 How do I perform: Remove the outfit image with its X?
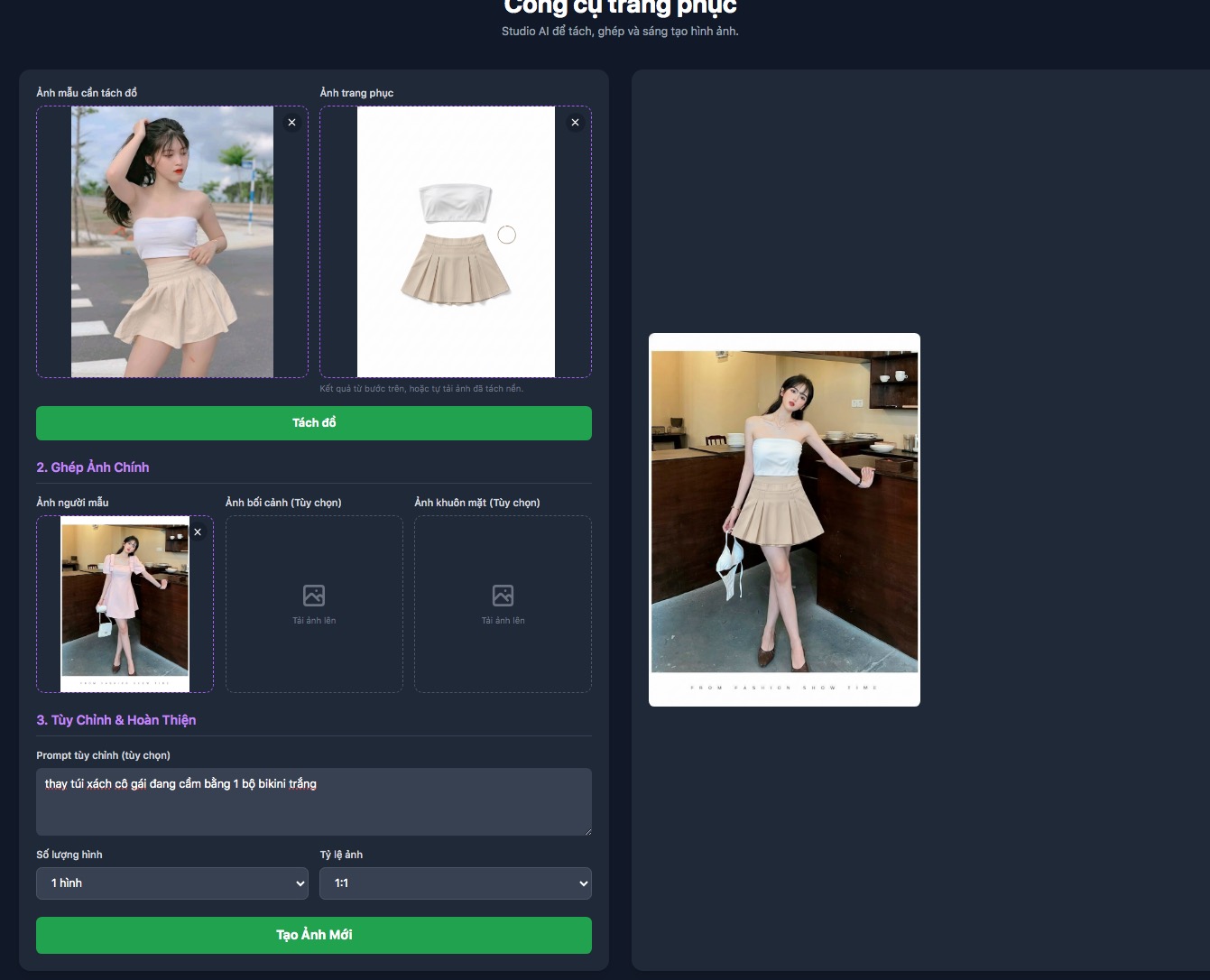click(575, 123)
